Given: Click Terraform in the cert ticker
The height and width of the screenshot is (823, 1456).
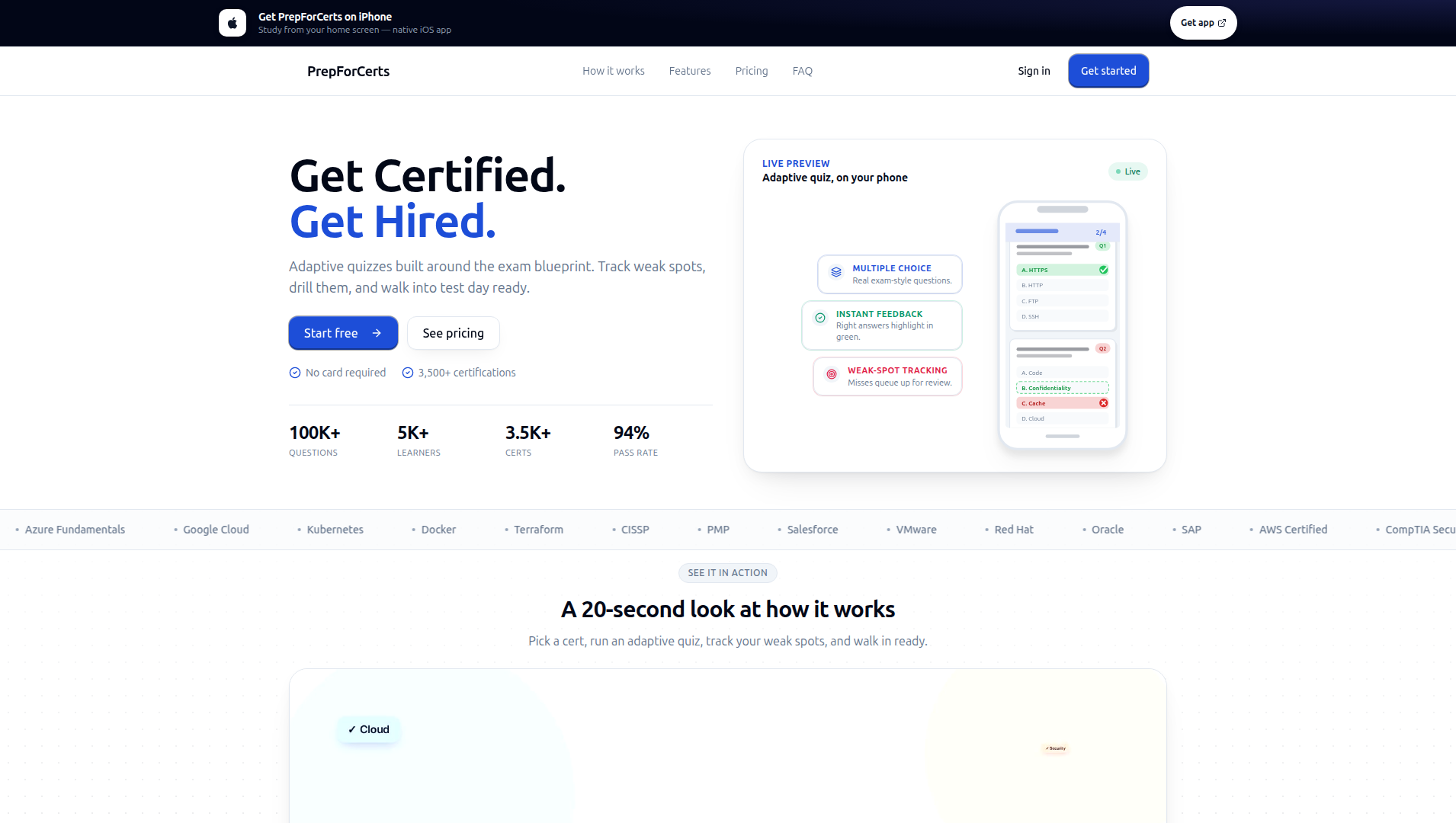Looking at the screenshot, I should 538,530.
